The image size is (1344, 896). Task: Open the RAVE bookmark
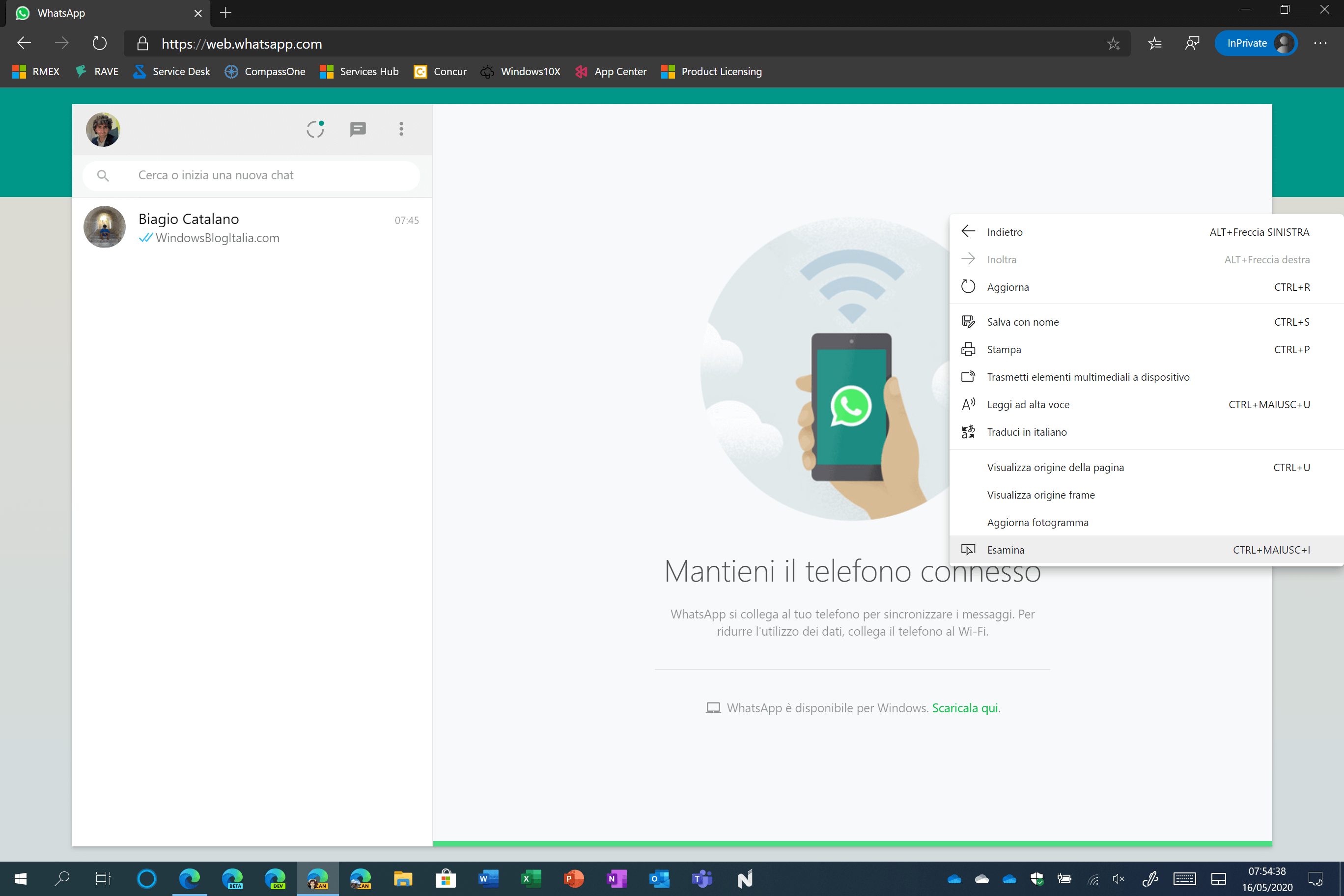click(x=97, y=71)
